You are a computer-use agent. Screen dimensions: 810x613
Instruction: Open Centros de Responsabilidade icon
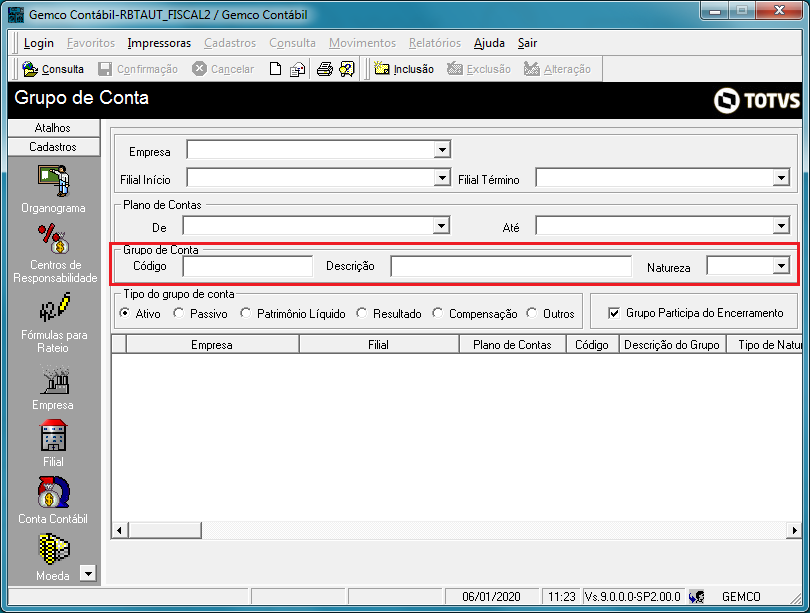pyautogui.click(x=54, y=239)
